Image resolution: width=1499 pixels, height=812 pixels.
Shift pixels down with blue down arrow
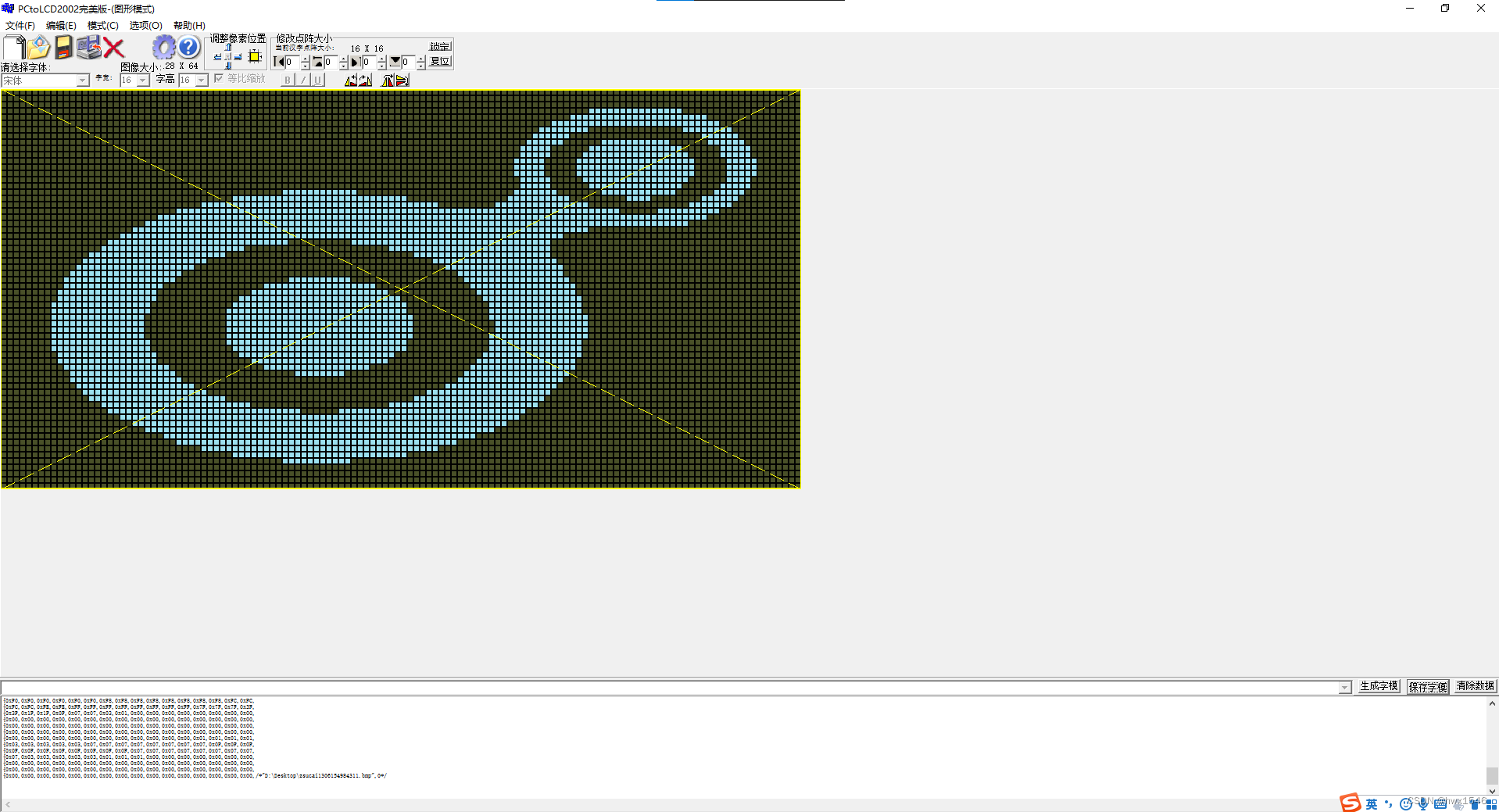[228, 66]
